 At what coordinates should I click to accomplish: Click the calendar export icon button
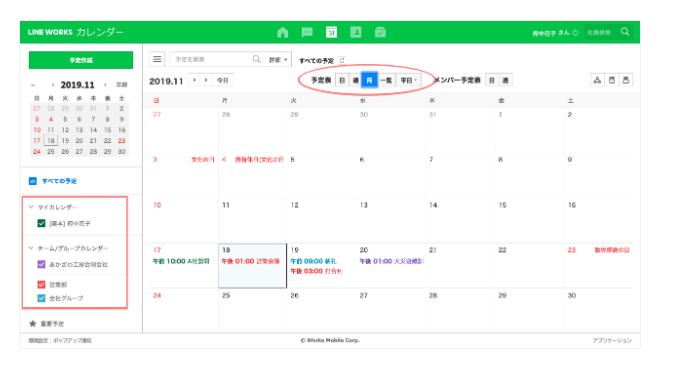(612, 80)
